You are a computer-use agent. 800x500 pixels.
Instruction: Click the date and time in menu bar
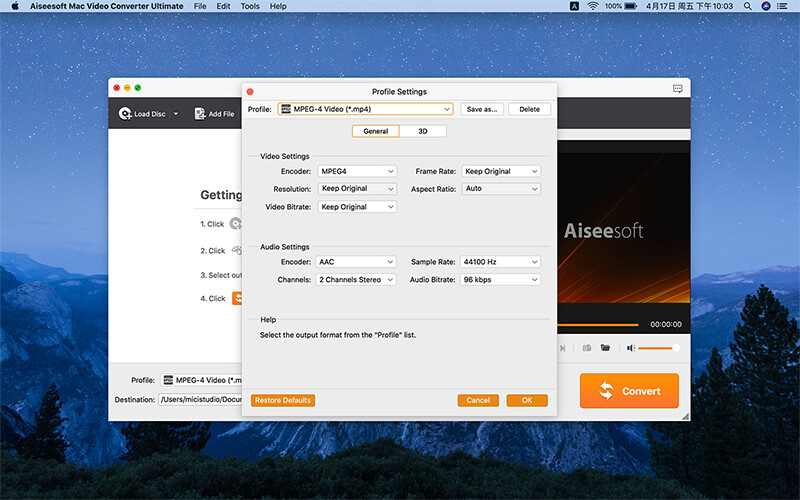pos(689,6)
